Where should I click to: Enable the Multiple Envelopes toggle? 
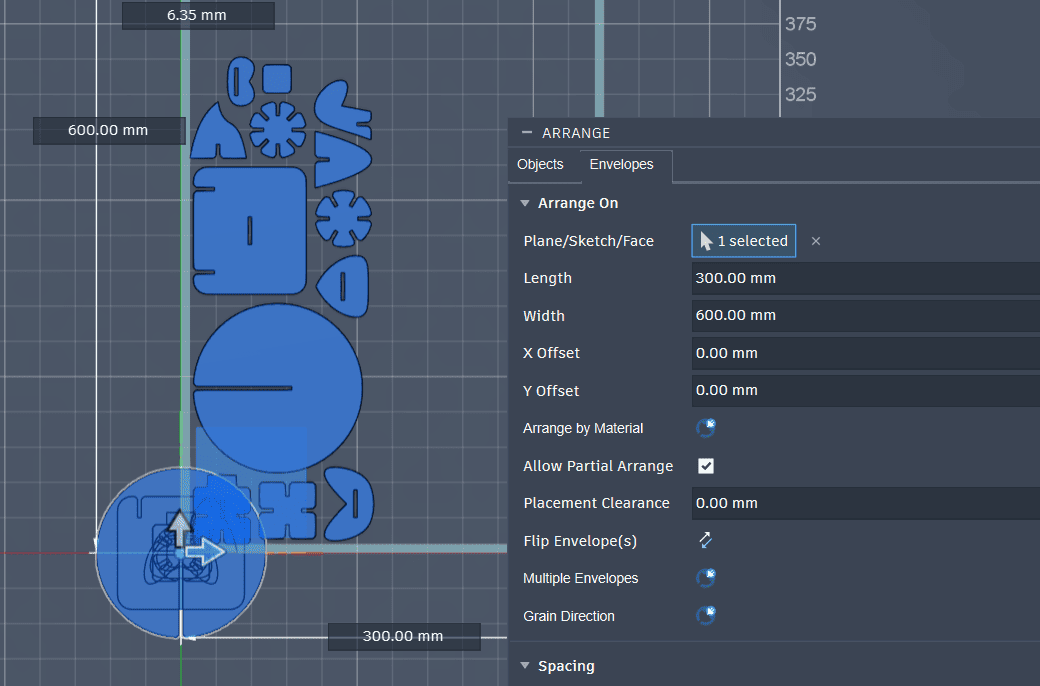pyautogui.click(x=705, y=577)
